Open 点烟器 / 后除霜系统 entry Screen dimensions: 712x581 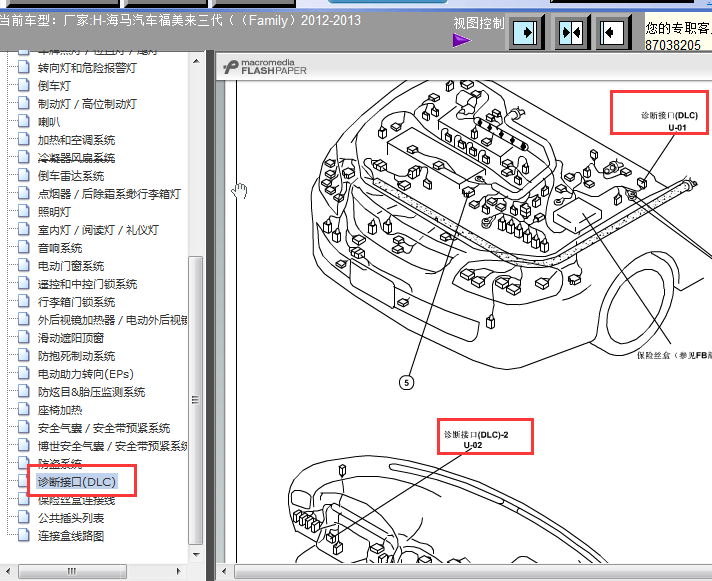[109, 194]
